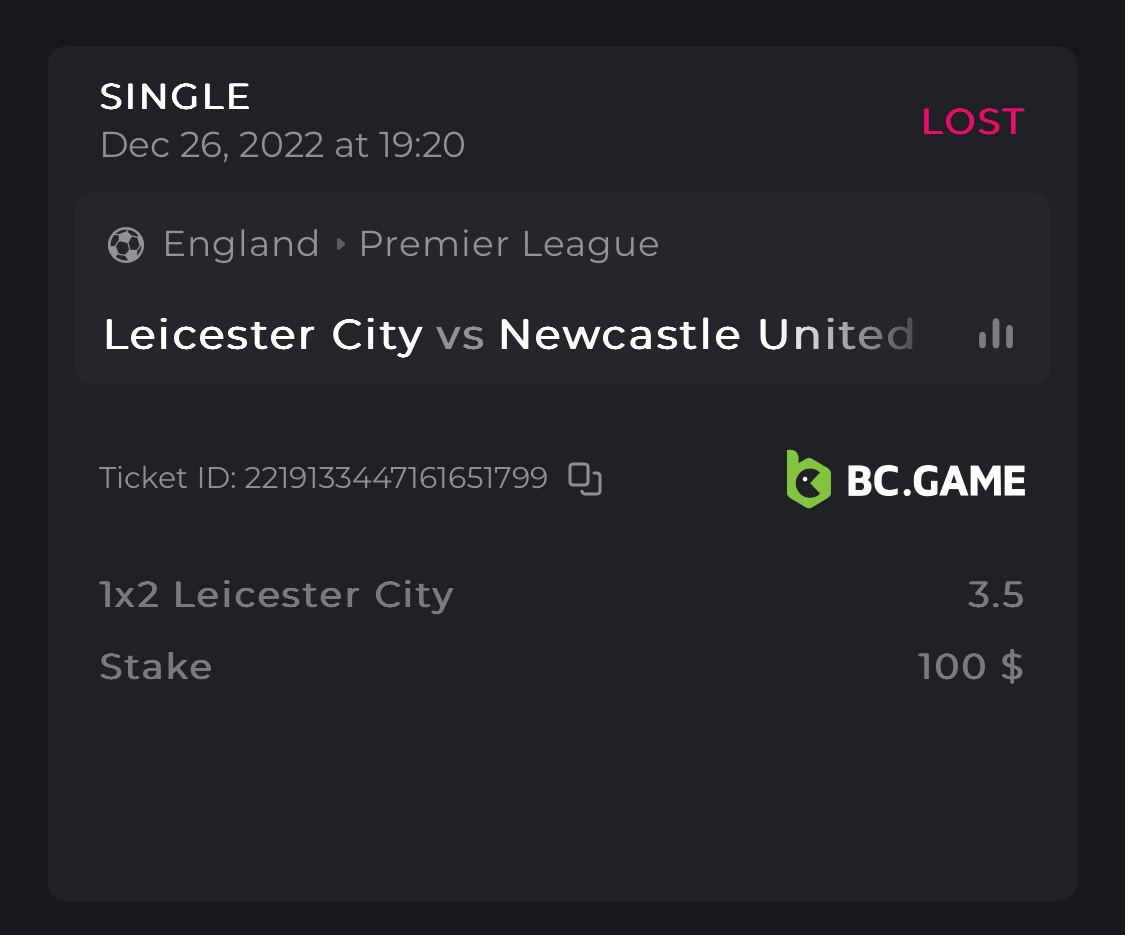
Task: Click the SINGLE bet type heading
Action: [175, 97]
